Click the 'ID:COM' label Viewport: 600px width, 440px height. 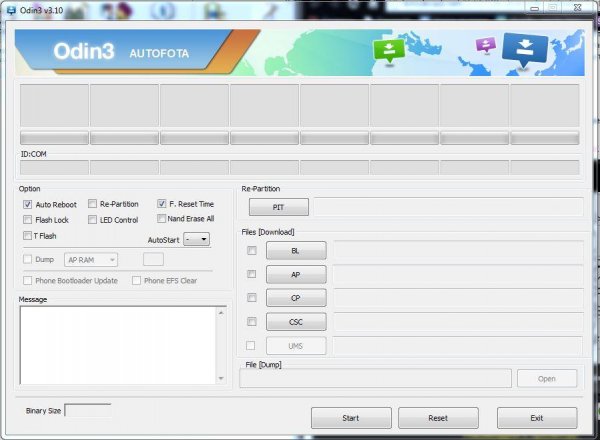pos(34,154)
